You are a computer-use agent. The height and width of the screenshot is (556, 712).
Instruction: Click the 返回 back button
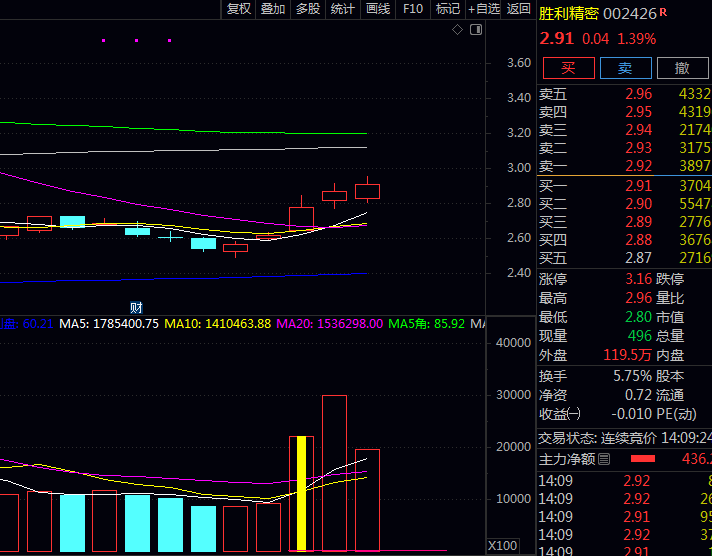[x=518, y=9]
